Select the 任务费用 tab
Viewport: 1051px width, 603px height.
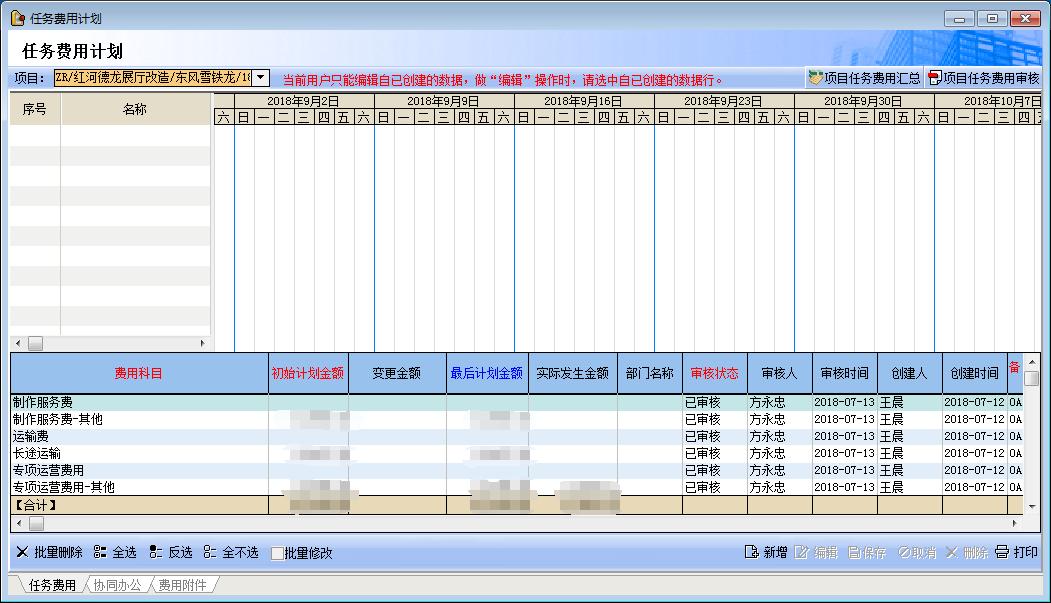[51, 585]
